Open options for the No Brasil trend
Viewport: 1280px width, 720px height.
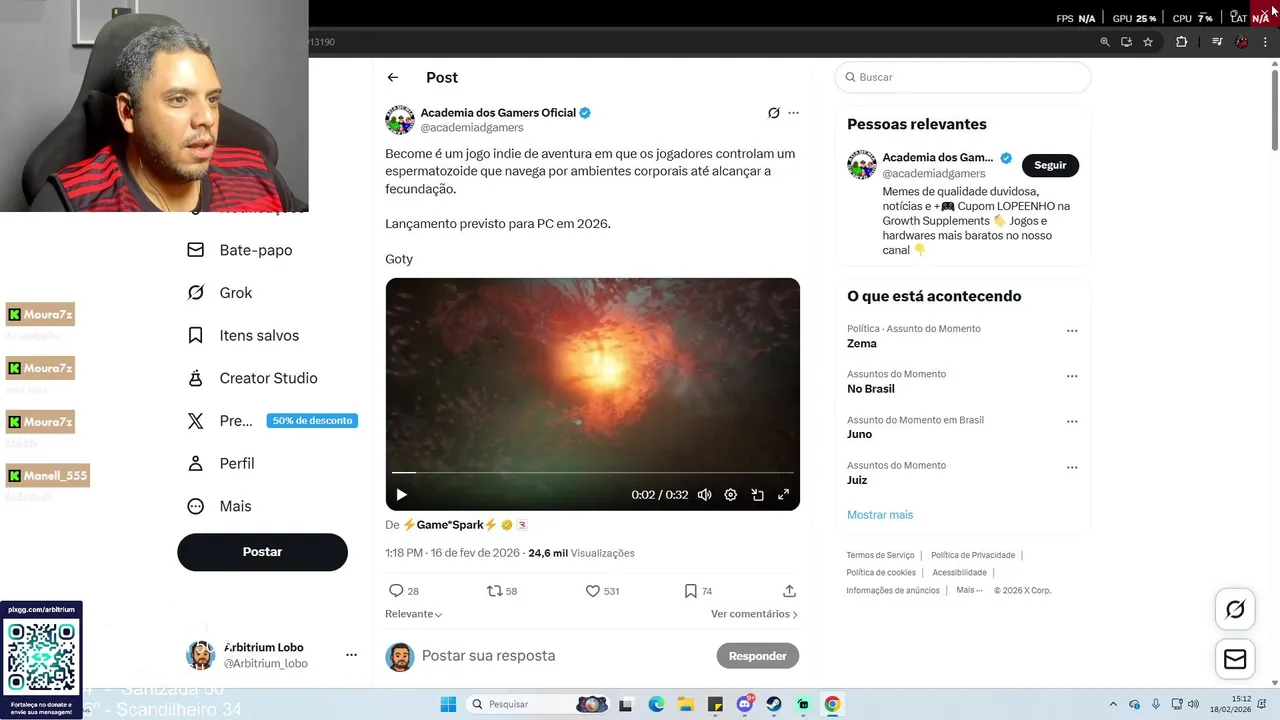click(1072, 377)
